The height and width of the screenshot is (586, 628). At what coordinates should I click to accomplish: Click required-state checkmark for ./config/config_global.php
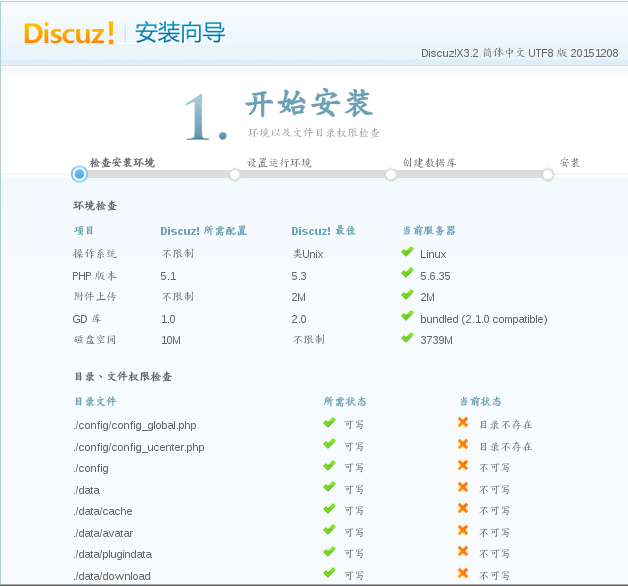click(x=329, y=423)
